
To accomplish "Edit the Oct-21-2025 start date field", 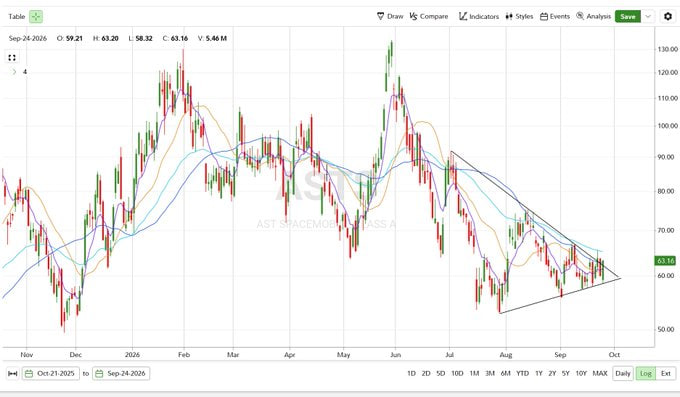I will (x=51, y=374).
